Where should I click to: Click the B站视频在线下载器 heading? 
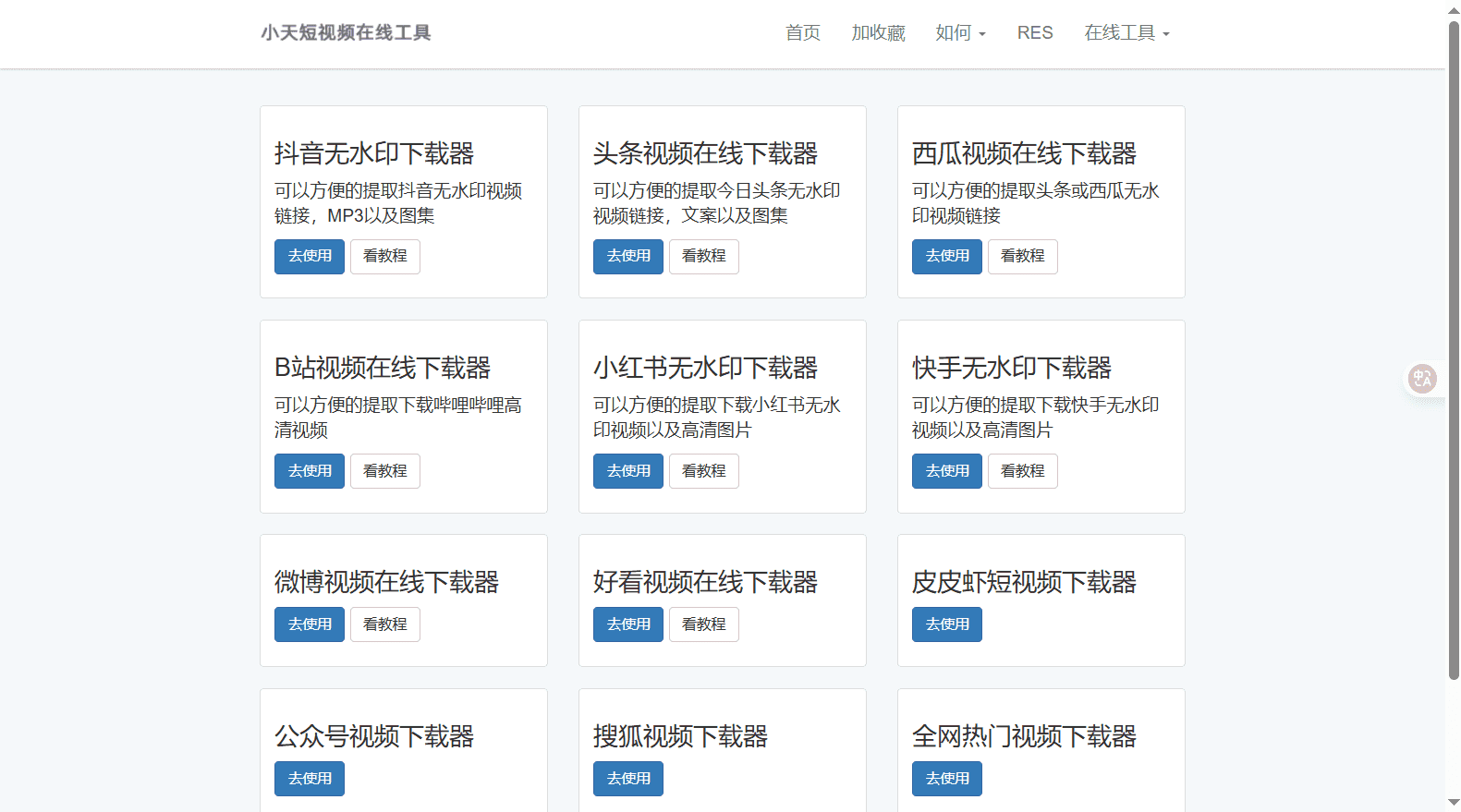pos(383,368)
